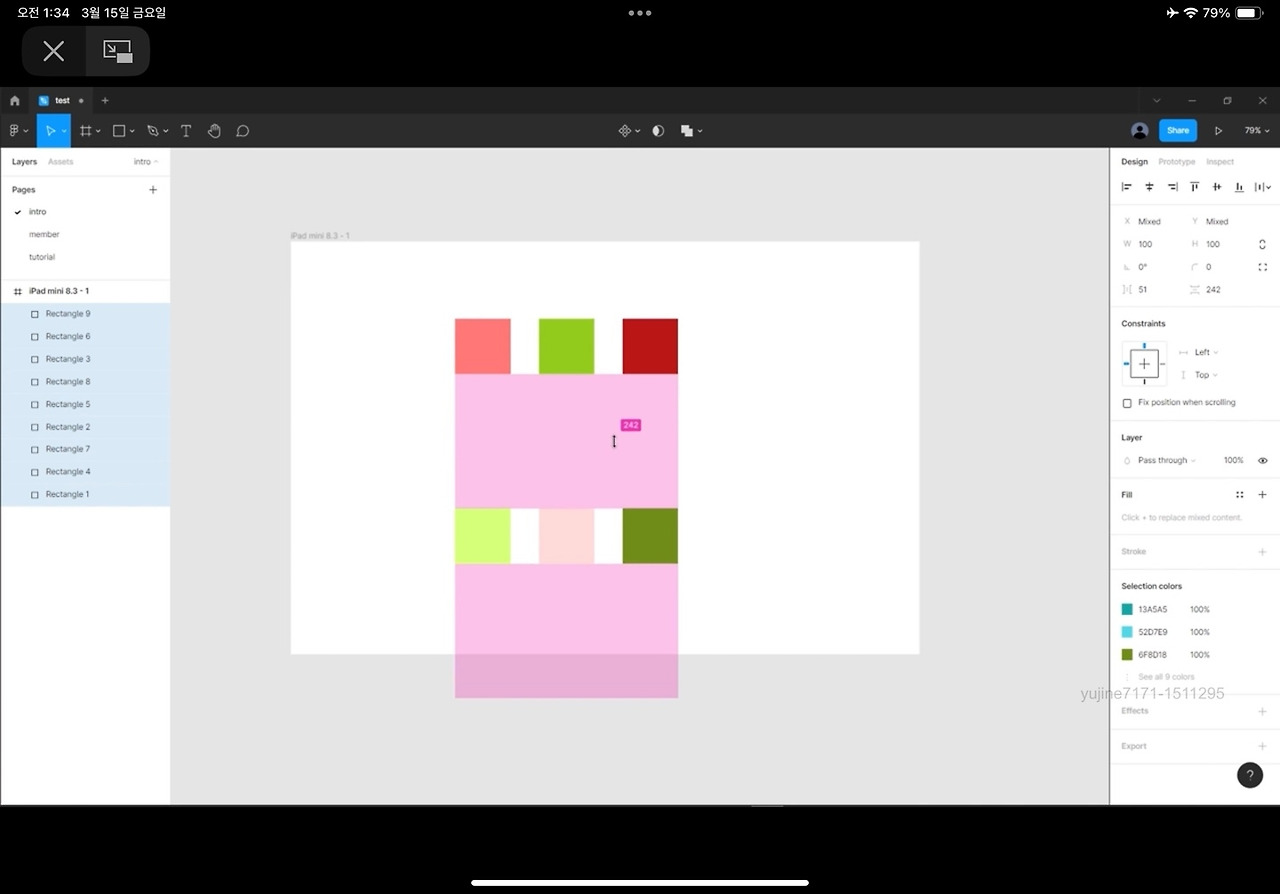Screen dimensions: 1280x894
Task: Add a fill with the plus icon
Action: (1262, 495)
